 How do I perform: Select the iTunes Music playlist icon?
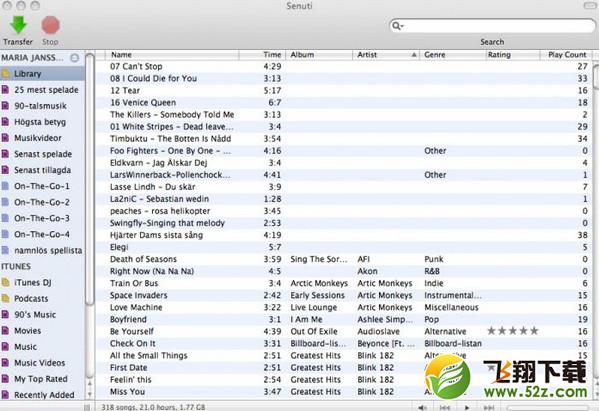5,346
